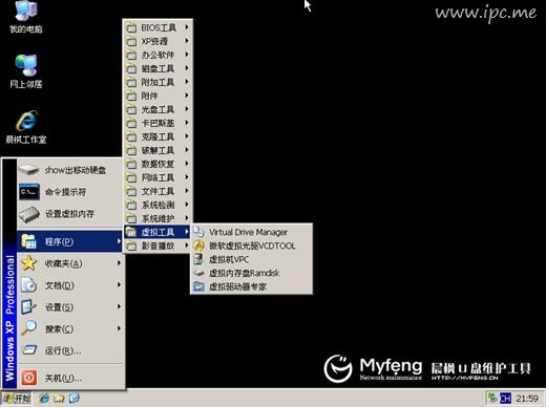Screen dimensions: 549x408
Task: Click the 影音播放 folder icon
Action: 131,246
